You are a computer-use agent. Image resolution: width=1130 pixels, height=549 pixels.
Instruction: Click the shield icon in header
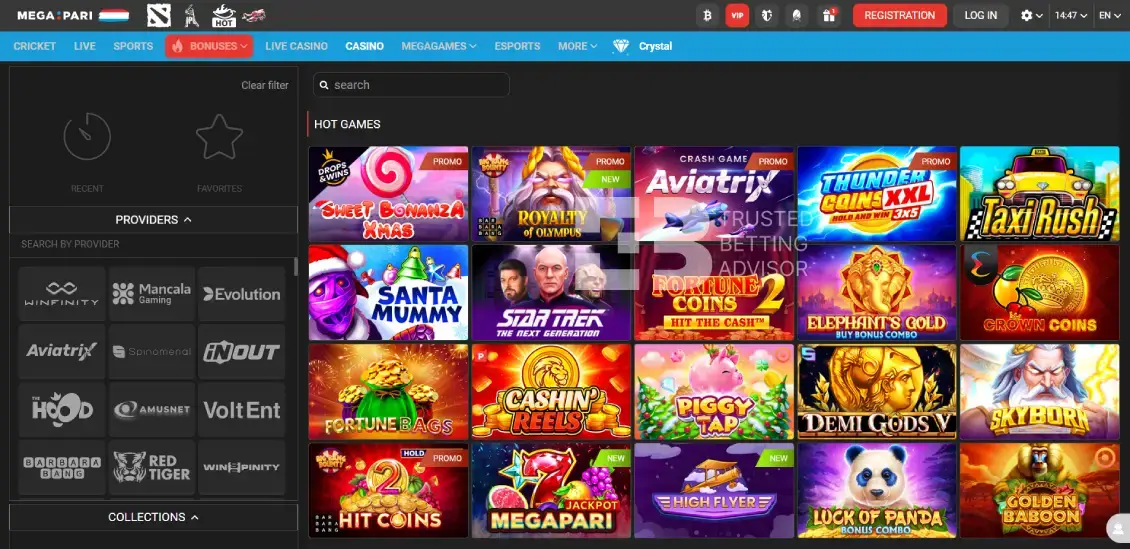point(768,15)
